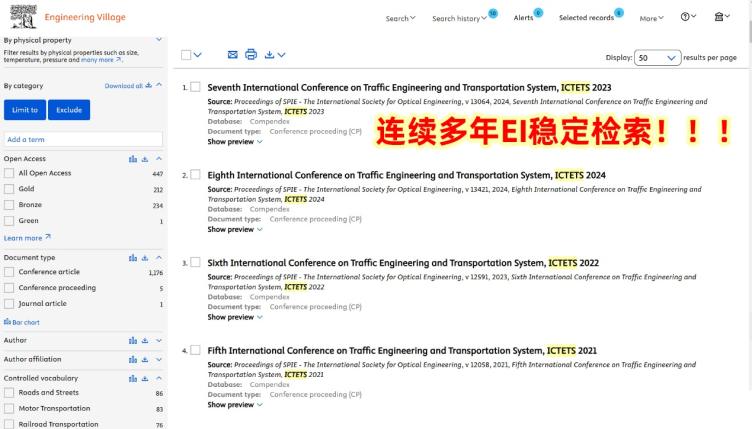Show chart icon for Author facet
The image size is (752, 429).
coord(133,340)
